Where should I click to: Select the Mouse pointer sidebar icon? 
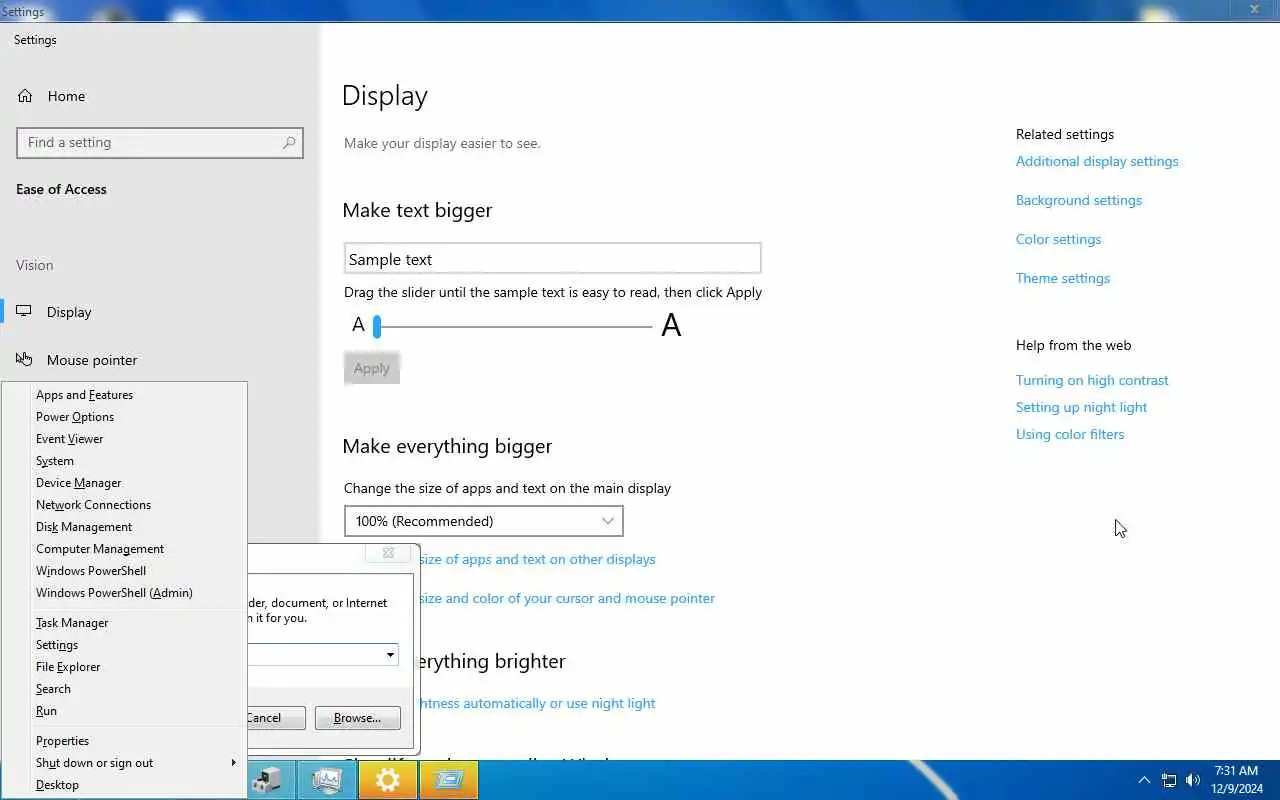coord(24,359)
